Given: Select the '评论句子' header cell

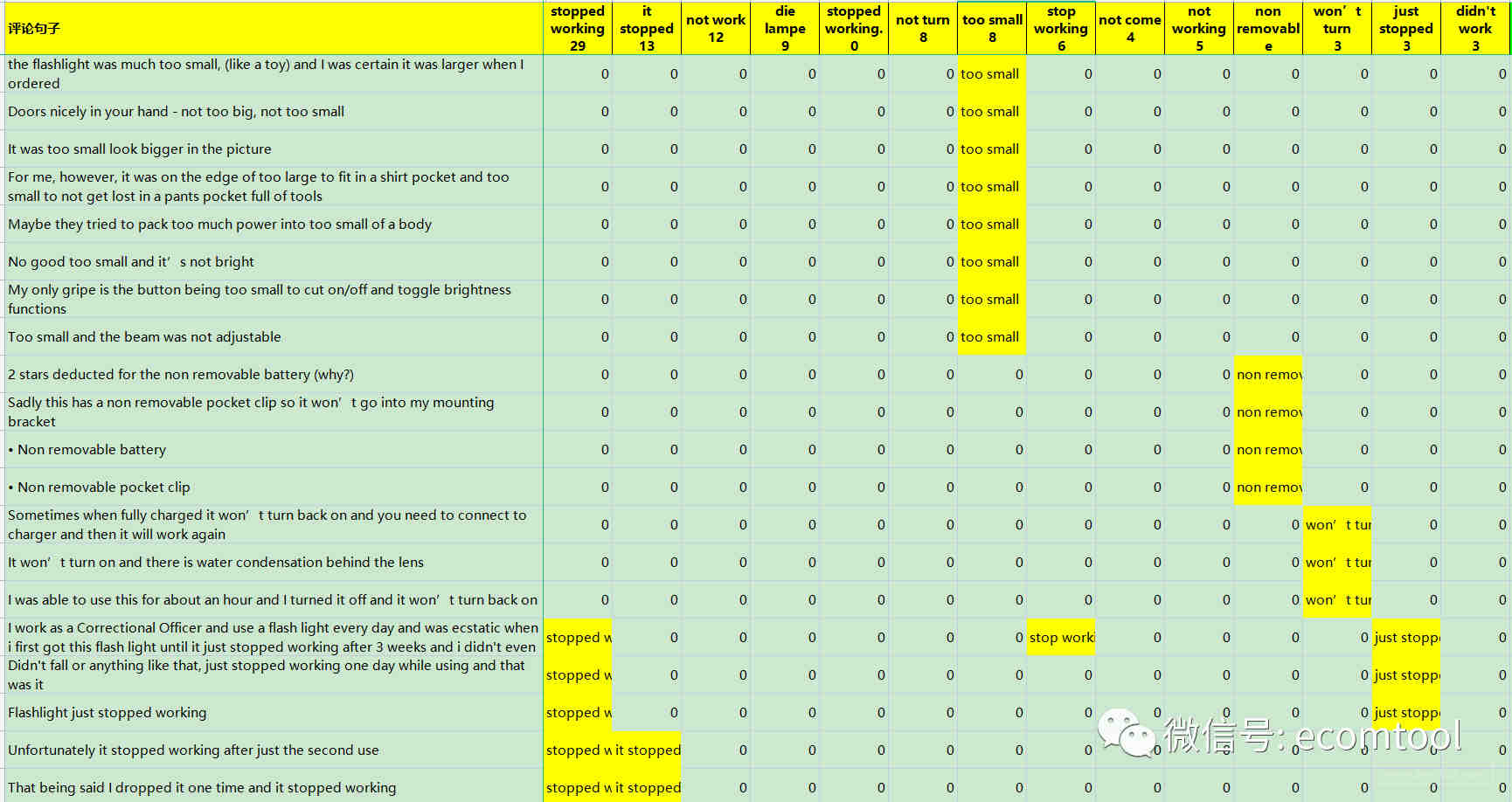Looking at the screenshot, I should 274,28.
